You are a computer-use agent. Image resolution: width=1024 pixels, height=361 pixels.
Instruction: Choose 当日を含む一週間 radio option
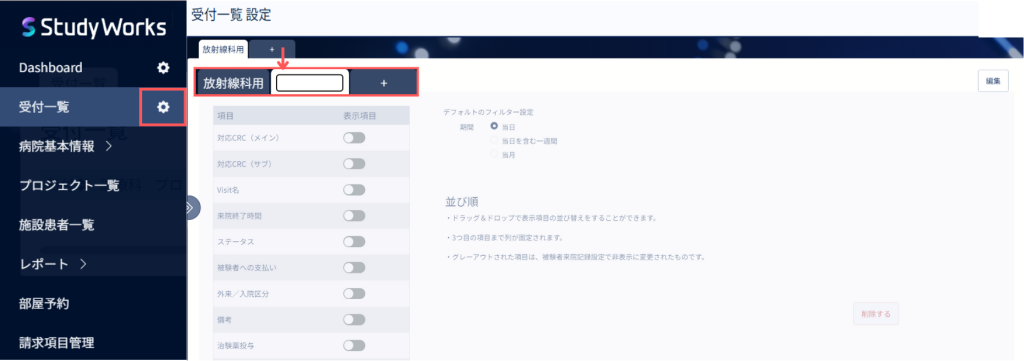point(494,140)
